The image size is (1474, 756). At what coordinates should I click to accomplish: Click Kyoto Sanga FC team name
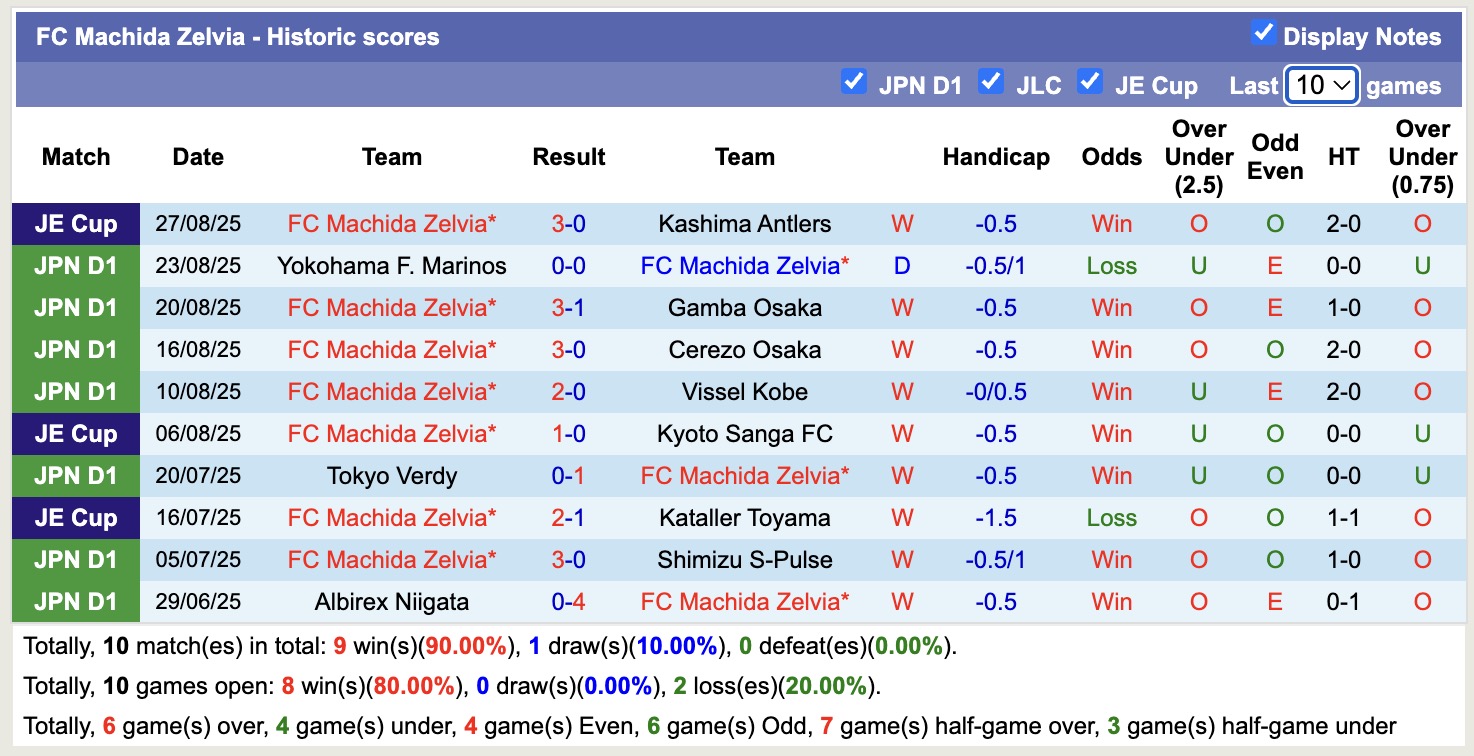pyautogui.click(x=744, y=434)
